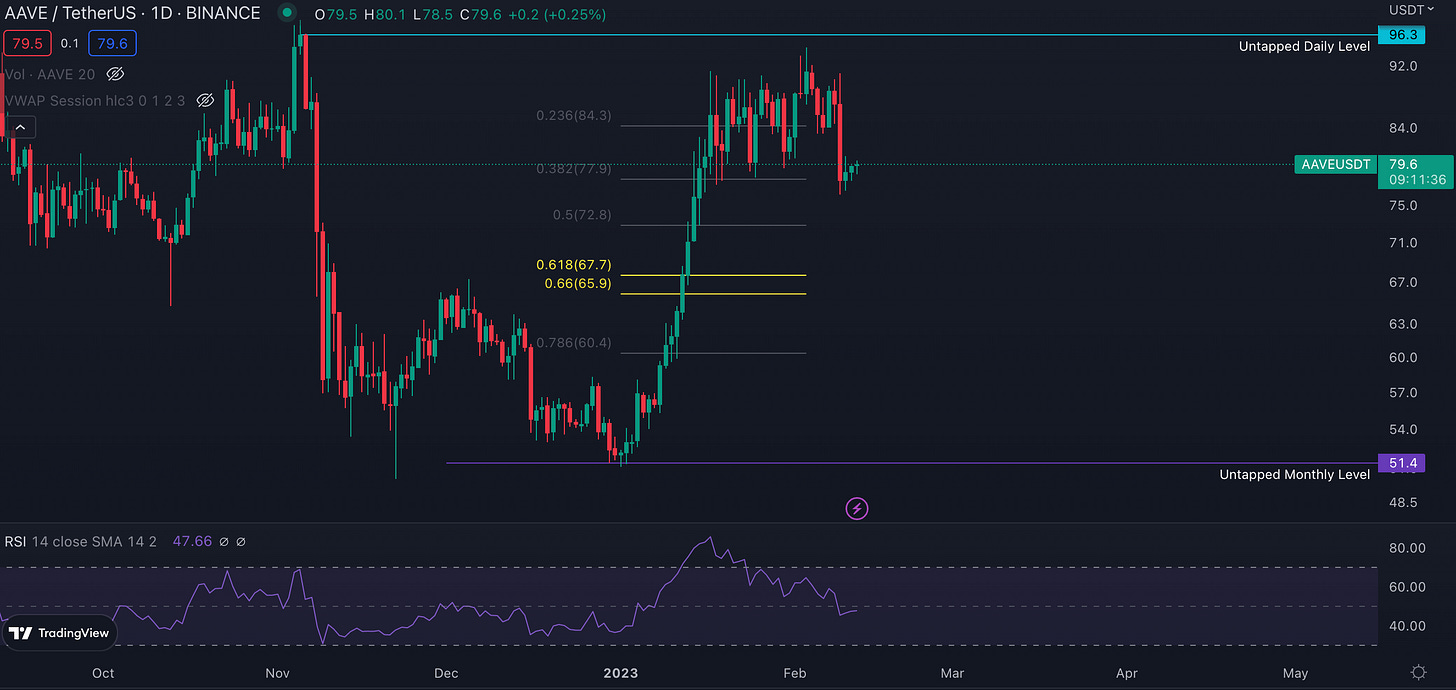
Task: Click Oct on the time axis
Action: click(x=103, y=673)
